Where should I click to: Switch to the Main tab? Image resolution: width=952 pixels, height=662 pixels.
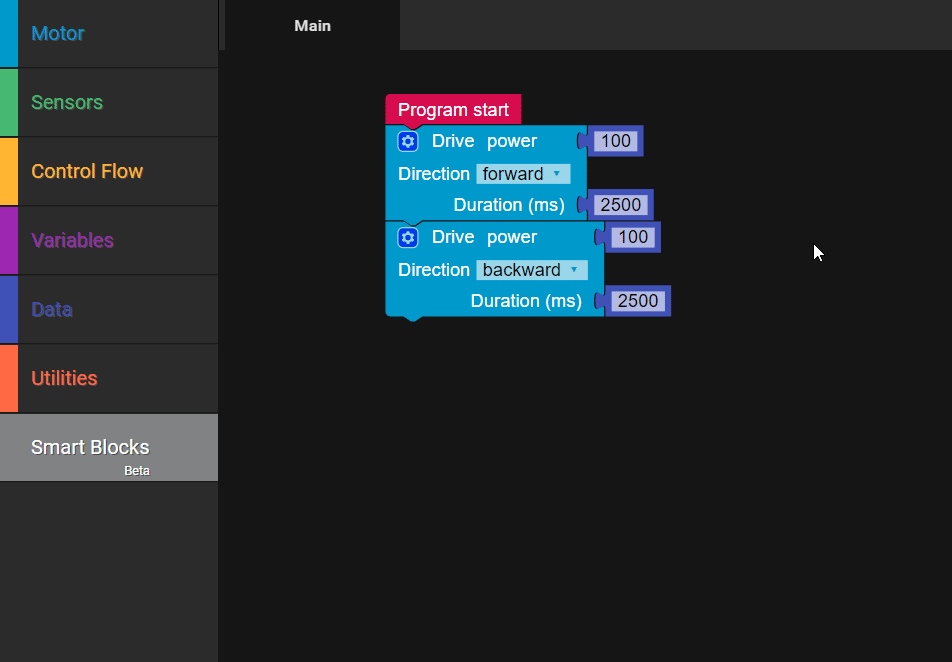313,26
